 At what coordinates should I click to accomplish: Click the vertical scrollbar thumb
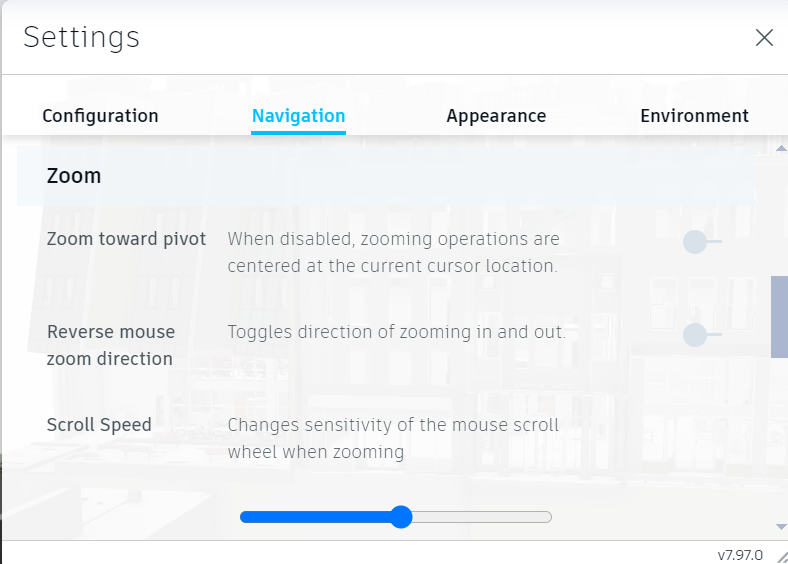pyautogui.click(x=779, y=317)
